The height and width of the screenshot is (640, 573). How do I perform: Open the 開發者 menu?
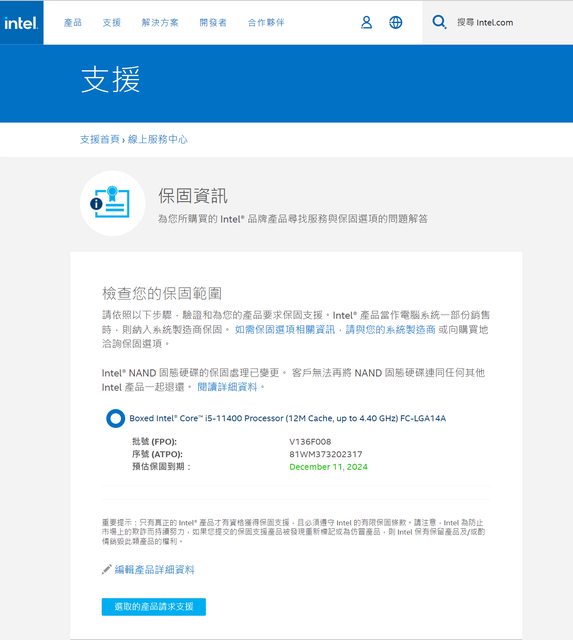(213, 22)
